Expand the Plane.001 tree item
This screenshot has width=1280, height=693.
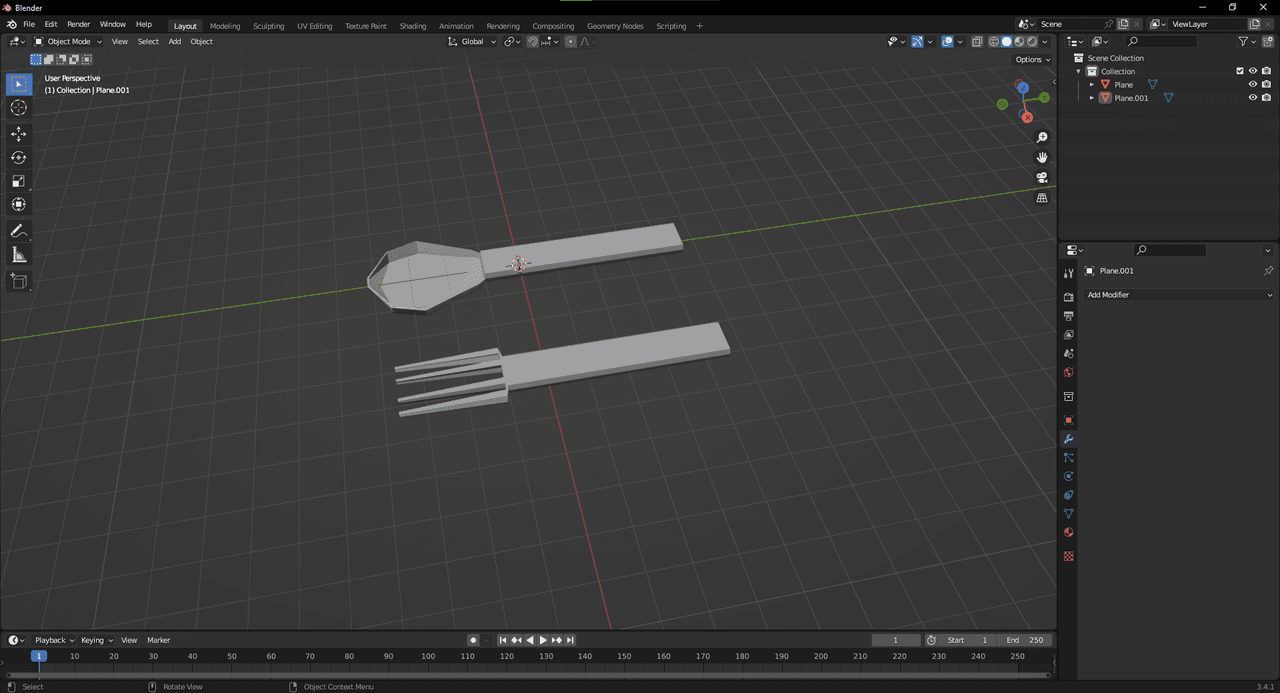coord(1092,98)
